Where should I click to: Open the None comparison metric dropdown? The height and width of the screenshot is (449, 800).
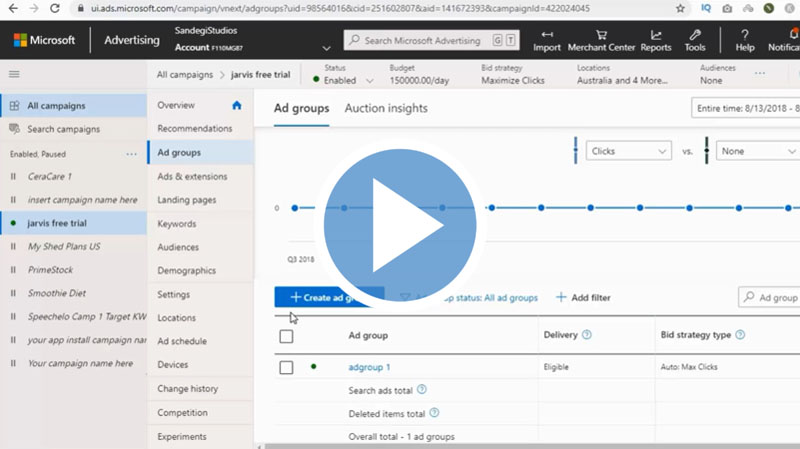click(x=758, y=151)
